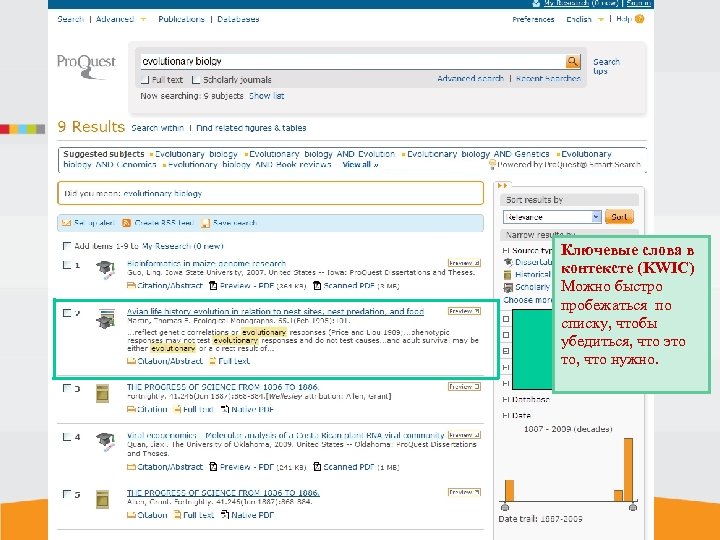
Task: Expand the Database filter
Action: tap(506, 399)
